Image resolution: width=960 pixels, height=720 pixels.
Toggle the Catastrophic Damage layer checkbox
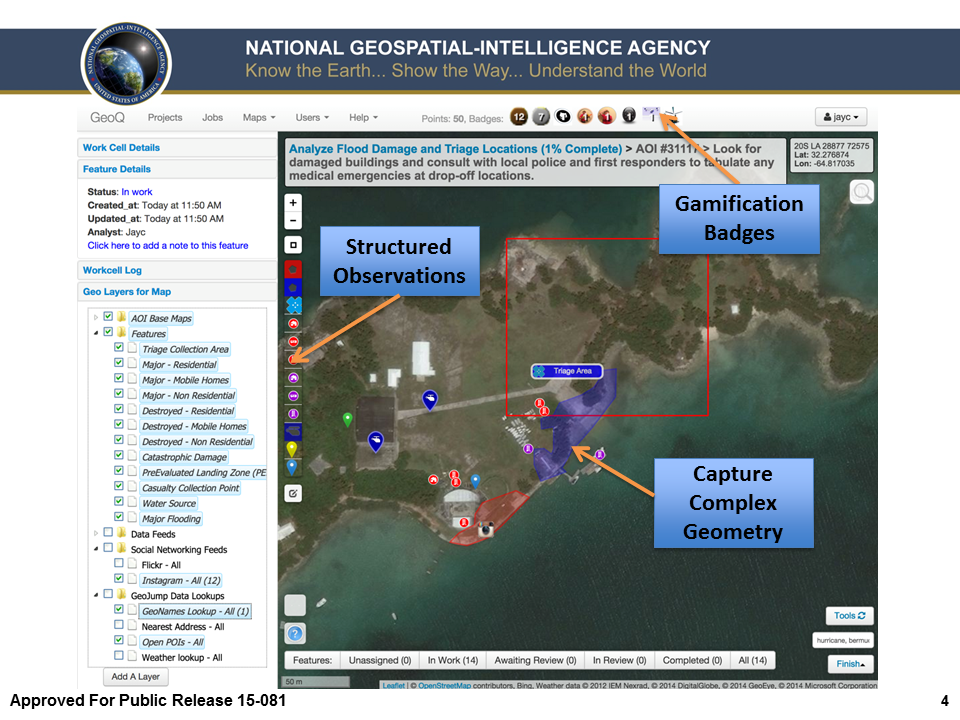(119, 455)
